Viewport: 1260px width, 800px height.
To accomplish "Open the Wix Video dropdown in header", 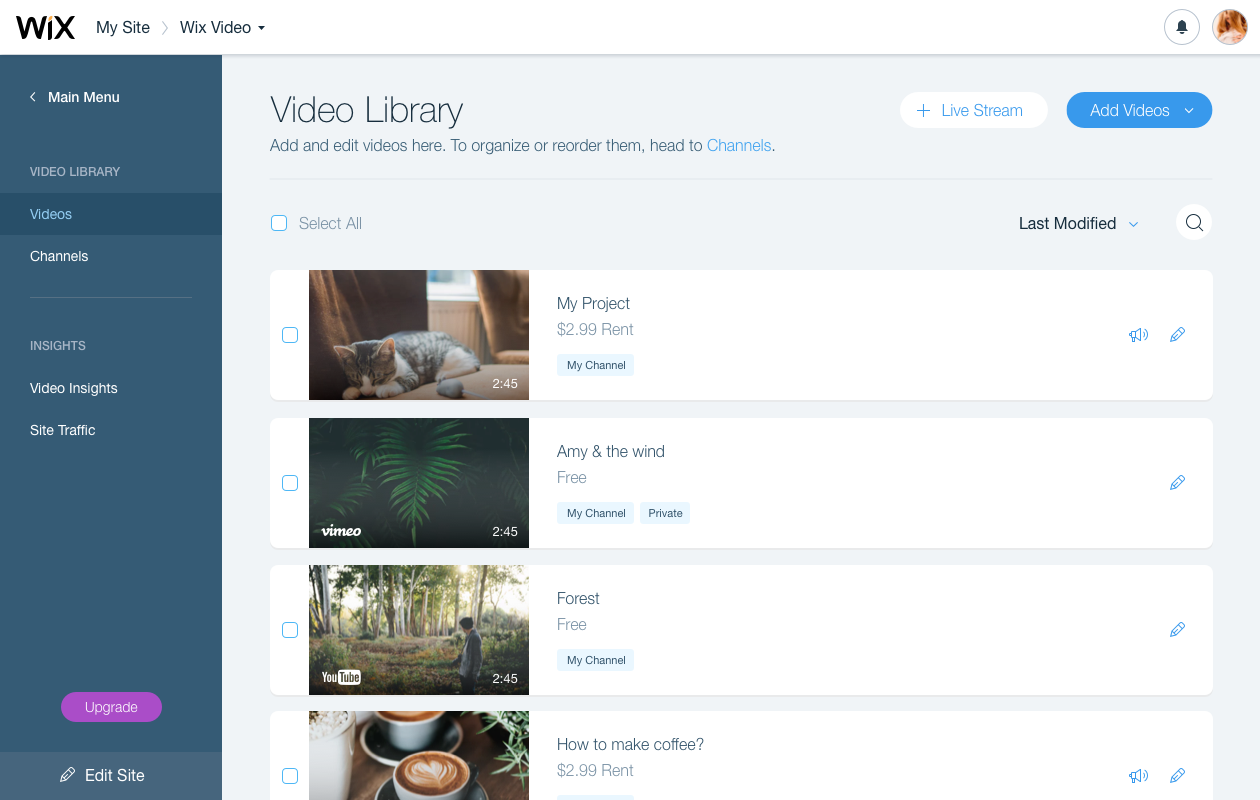I will pos(222,27).
